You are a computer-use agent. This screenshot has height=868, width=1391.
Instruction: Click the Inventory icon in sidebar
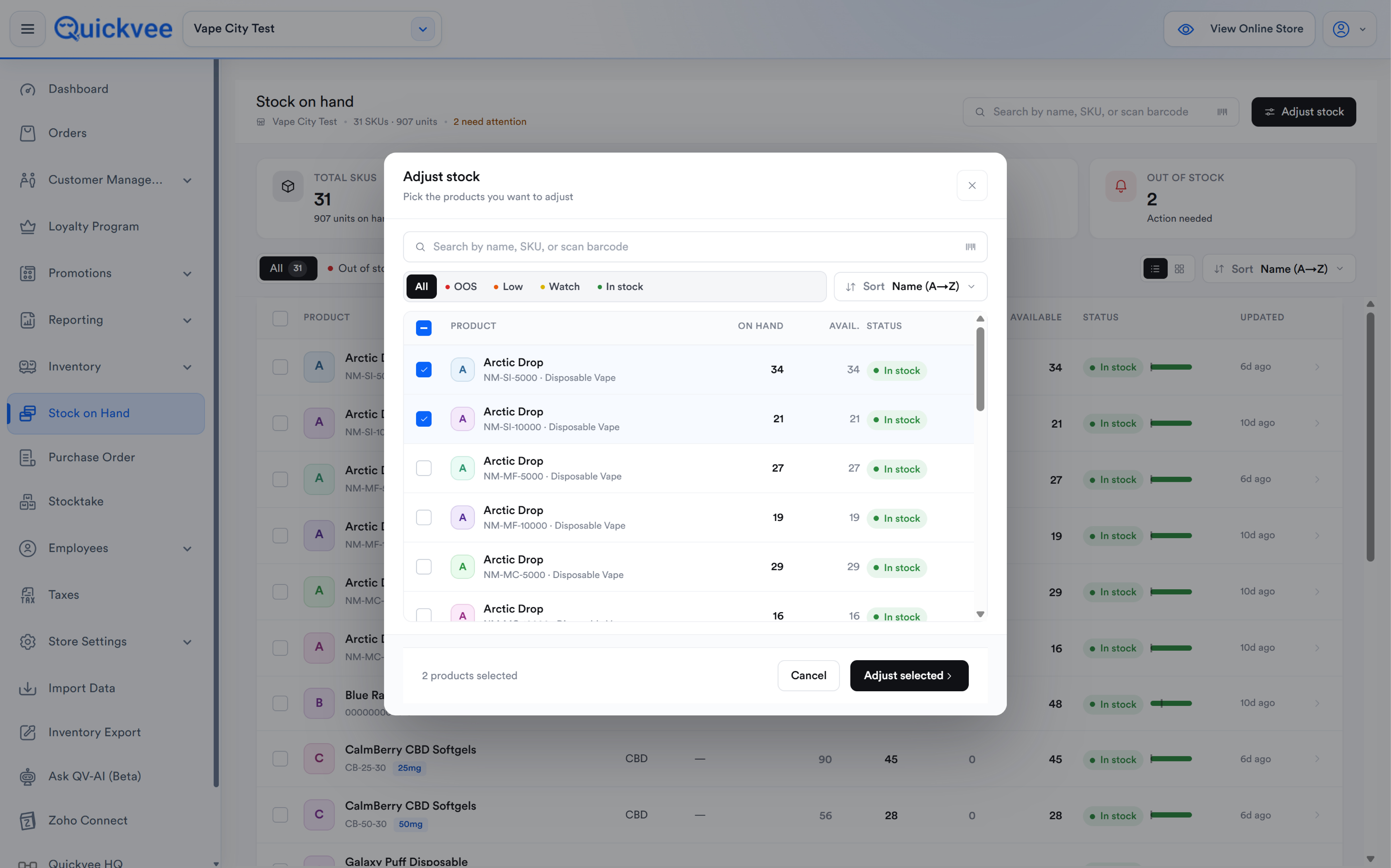pyautogui.click(x=27, y=367)
